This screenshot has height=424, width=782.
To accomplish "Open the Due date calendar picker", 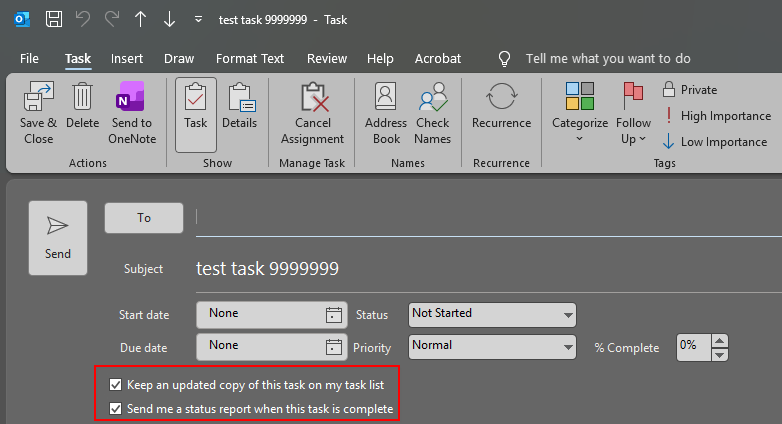I will [334, 347].
